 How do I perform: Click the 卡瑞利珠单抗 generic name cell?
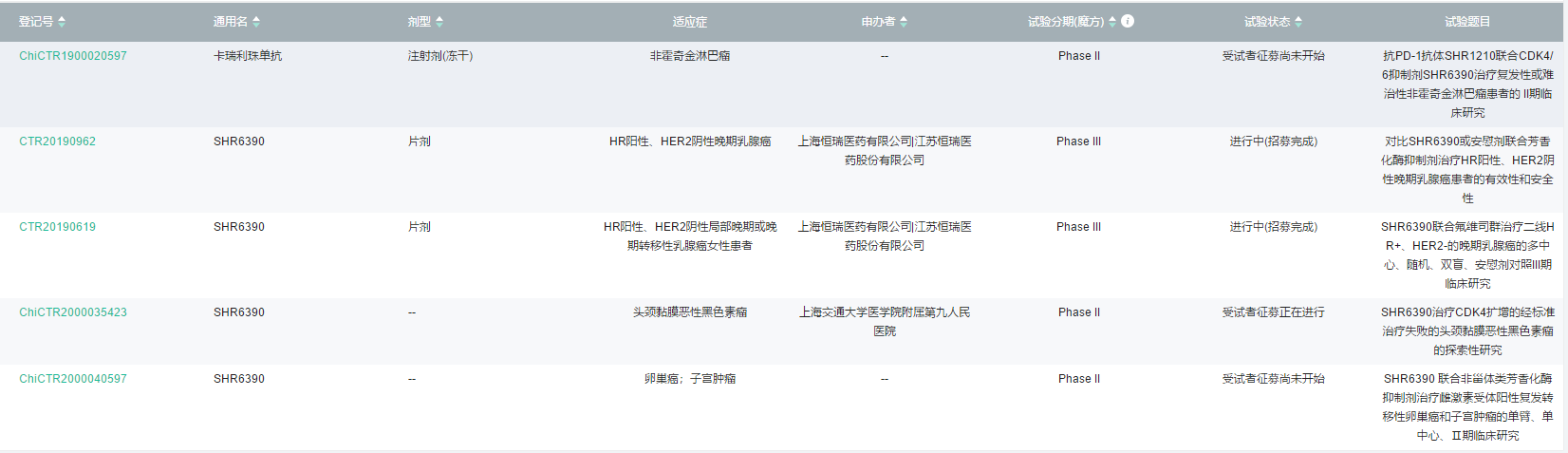[248, 56]
